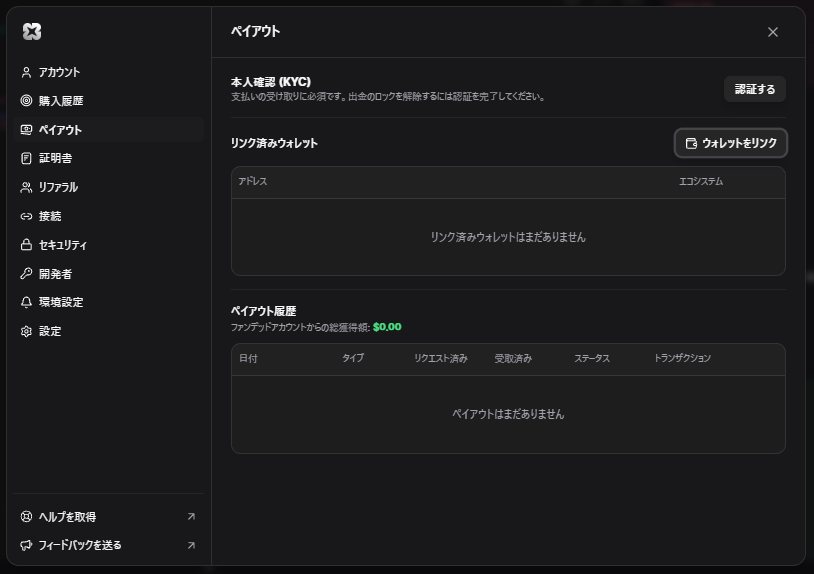The width and height of the screenshot is (814, 574).
Task: Open the 開発者 section
Action: [108, 274]
